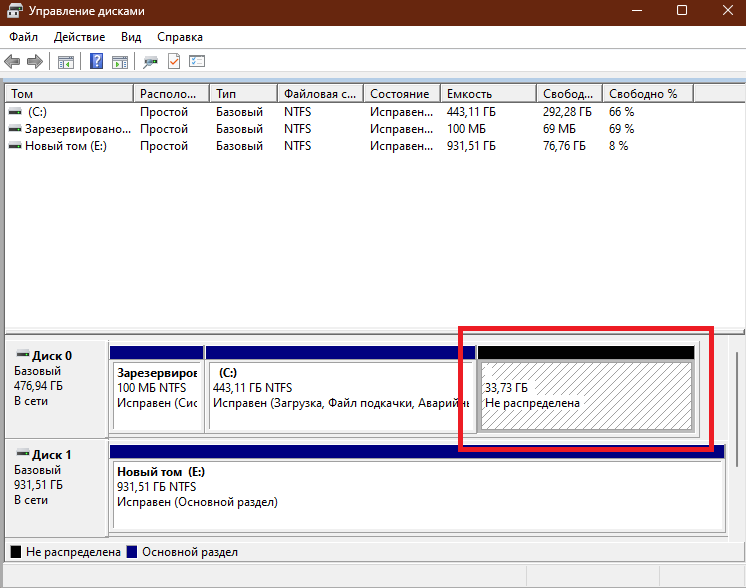
Task: Click the blue Основной раздел legend swatch
Action: click(132, 552)
